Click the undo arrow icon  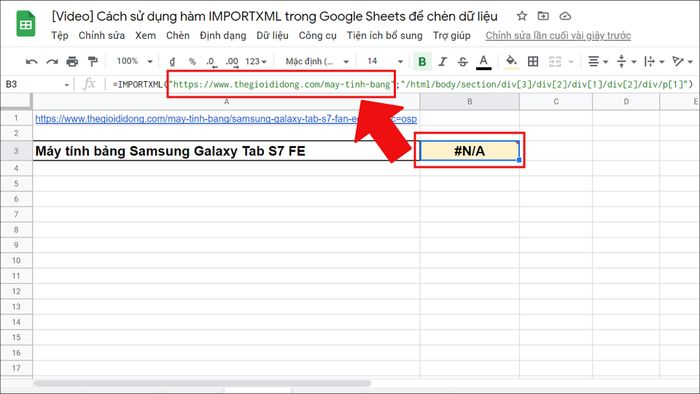tap(31, 62)
